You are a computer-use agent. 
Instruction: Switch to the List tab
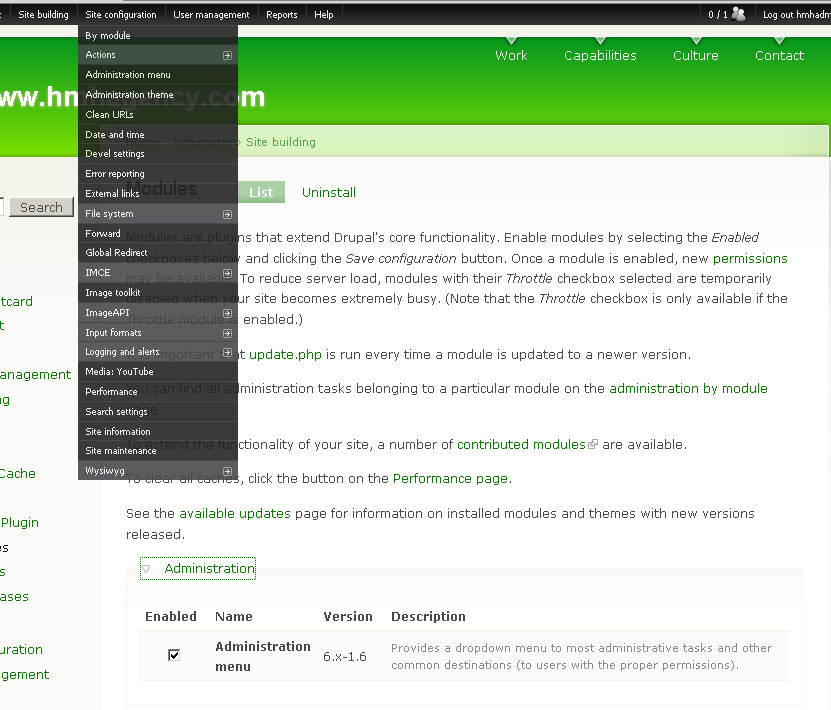click(262, 191)
